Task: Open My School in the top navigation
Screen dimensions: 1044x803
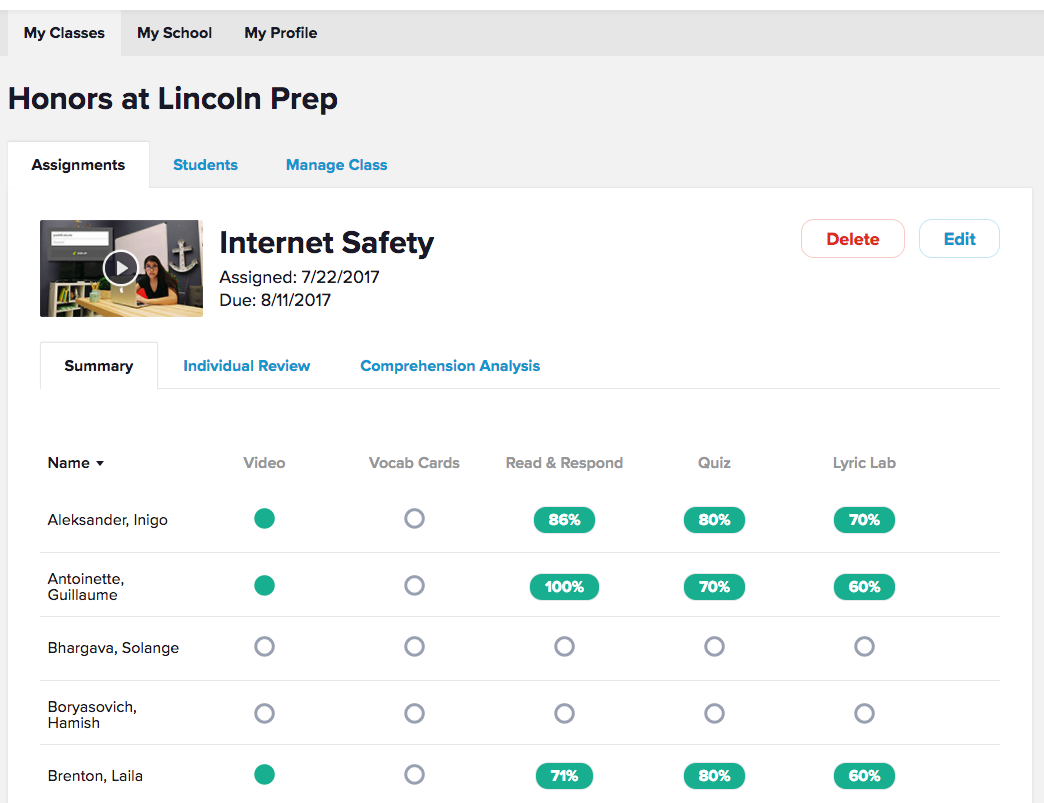Action: [x=174, y=33]
